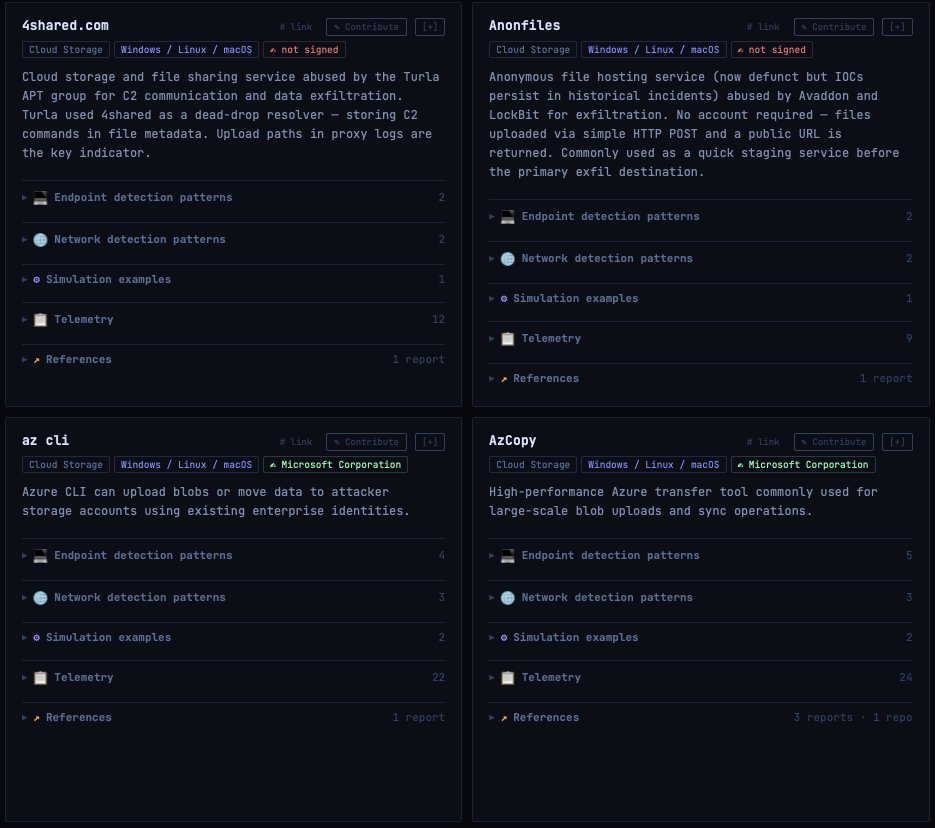Image resolution: width=935 pixels, height=828 pixels.
Task: Click gear icon in Anonfiles Simulation examples row
Action: pyautogui.click(x=504, y=299)
